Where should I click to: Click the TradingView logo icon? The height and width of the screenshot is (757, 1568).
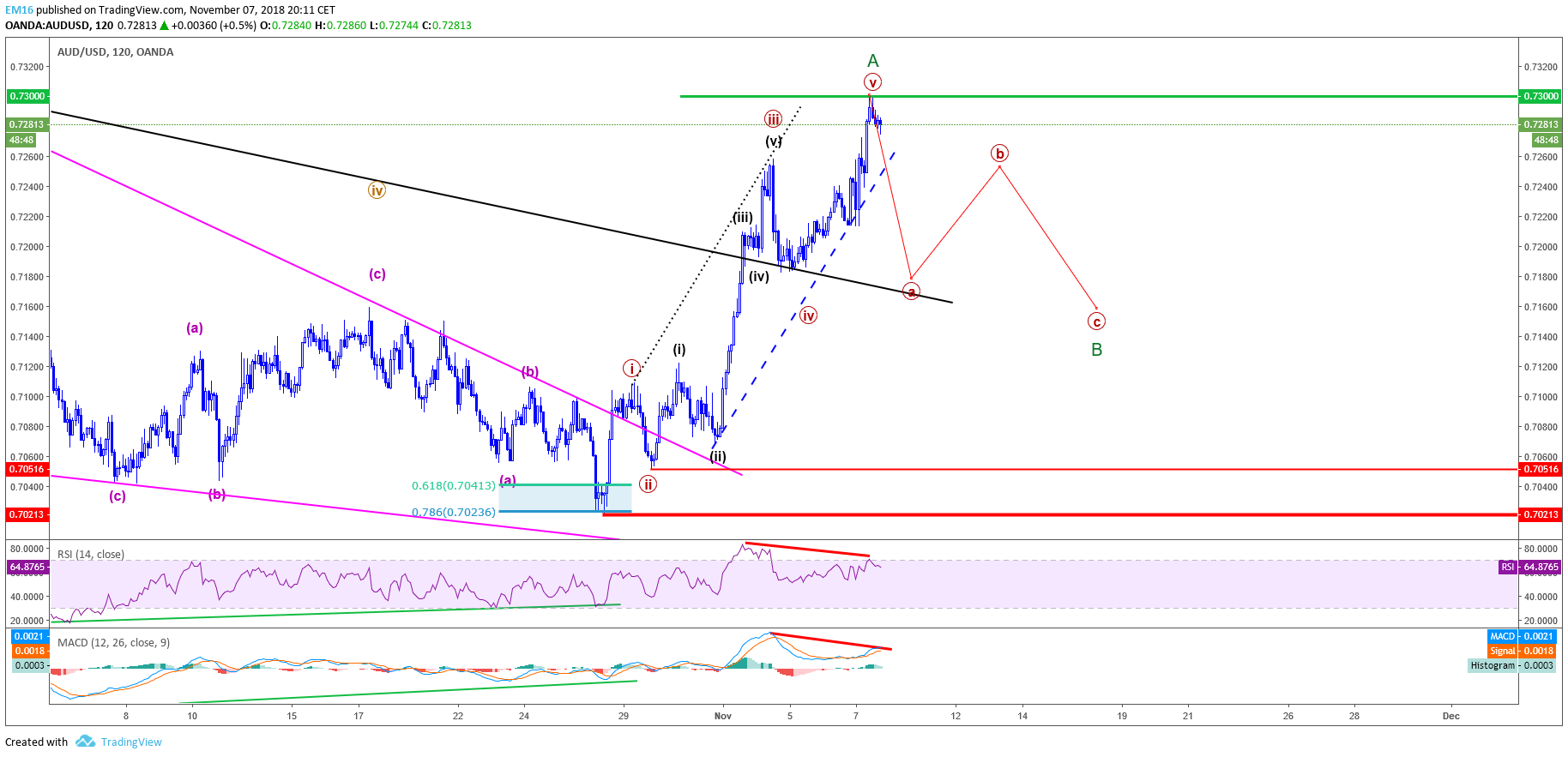(85, 742)
